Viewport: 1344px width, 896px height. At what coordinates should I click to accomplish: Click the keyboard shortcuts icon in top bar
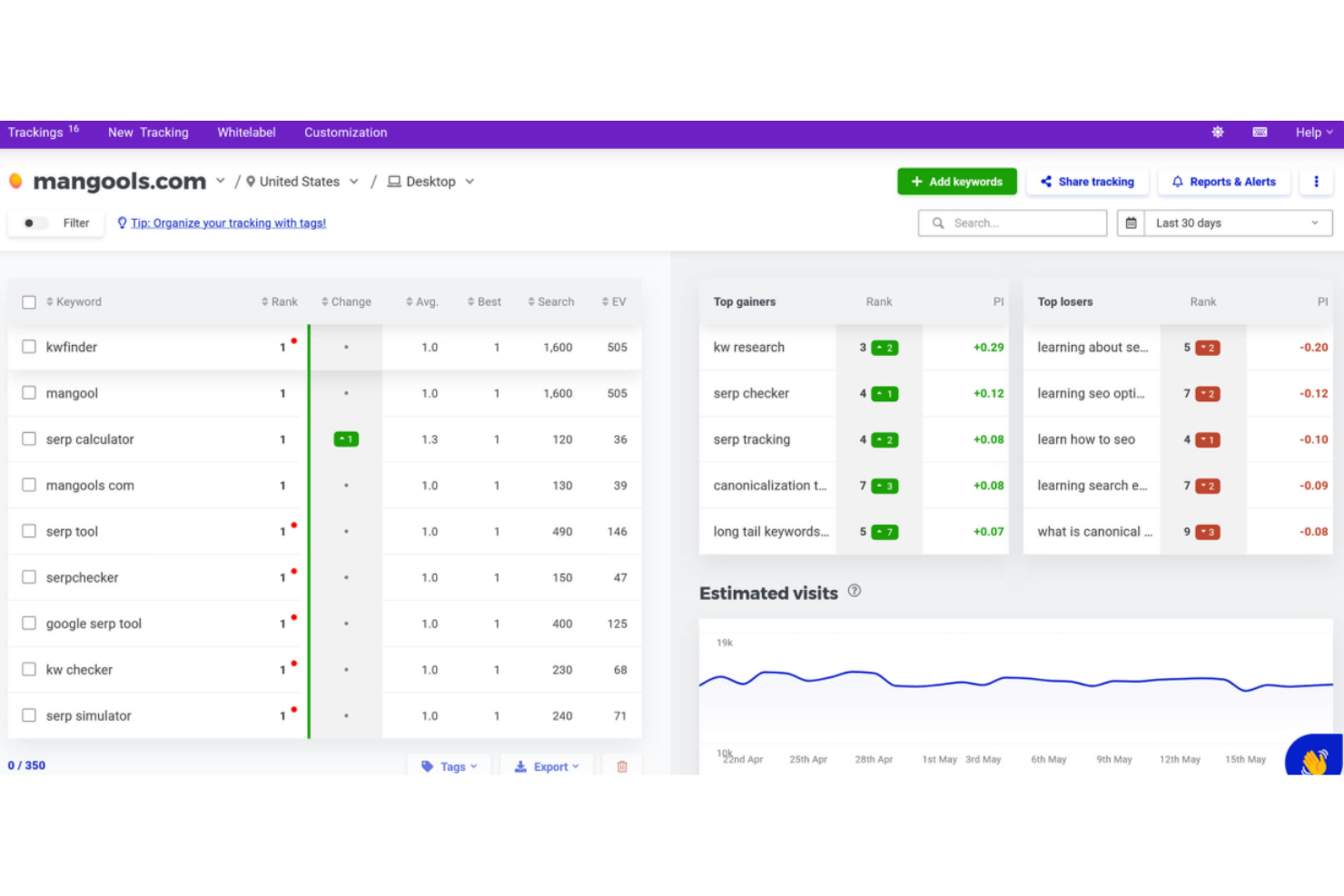pyautogui.click(x=1260, y=132)
